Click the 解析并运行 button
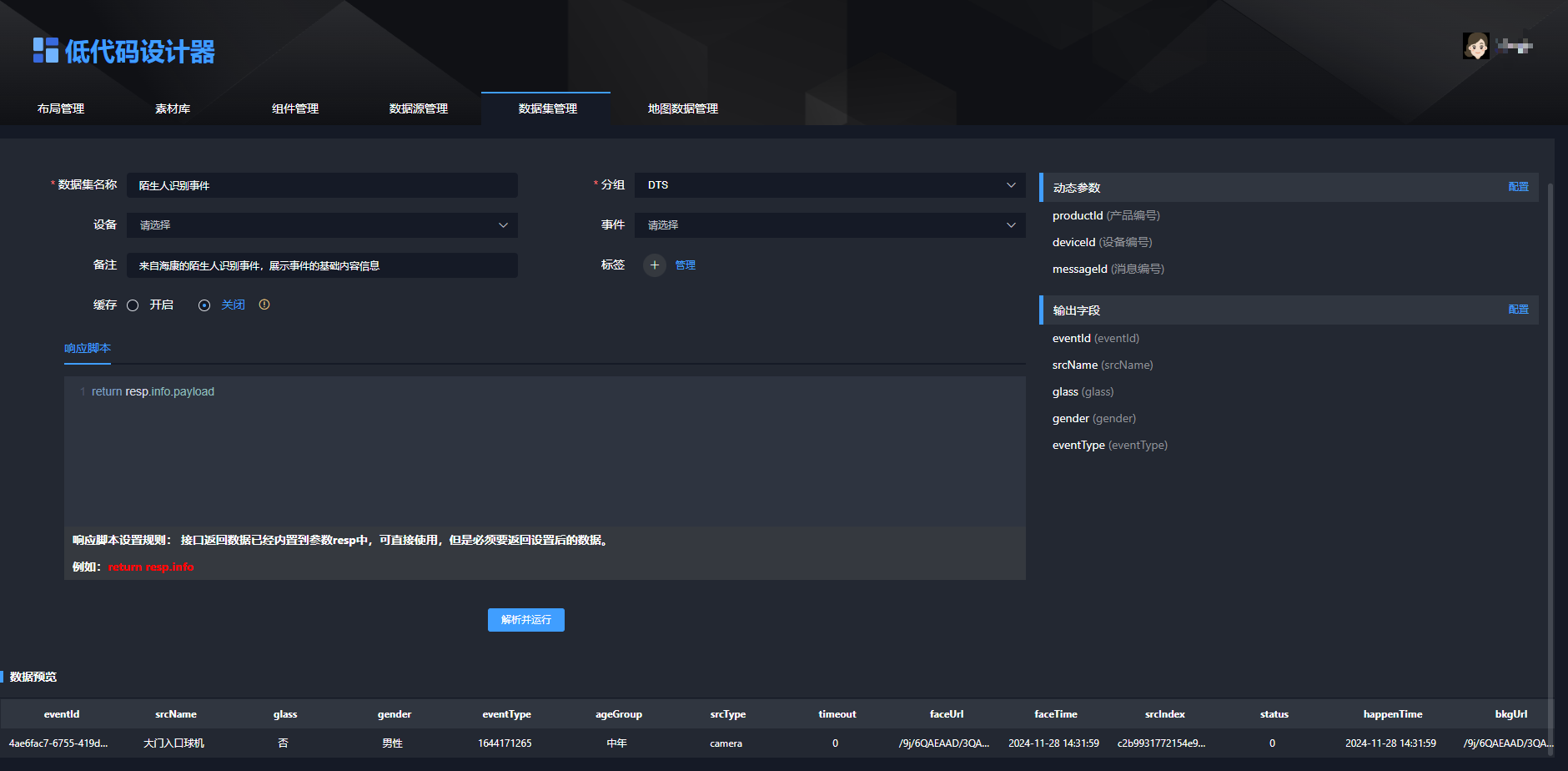This screenshot has height=771, width=1568. pos(526,620)
